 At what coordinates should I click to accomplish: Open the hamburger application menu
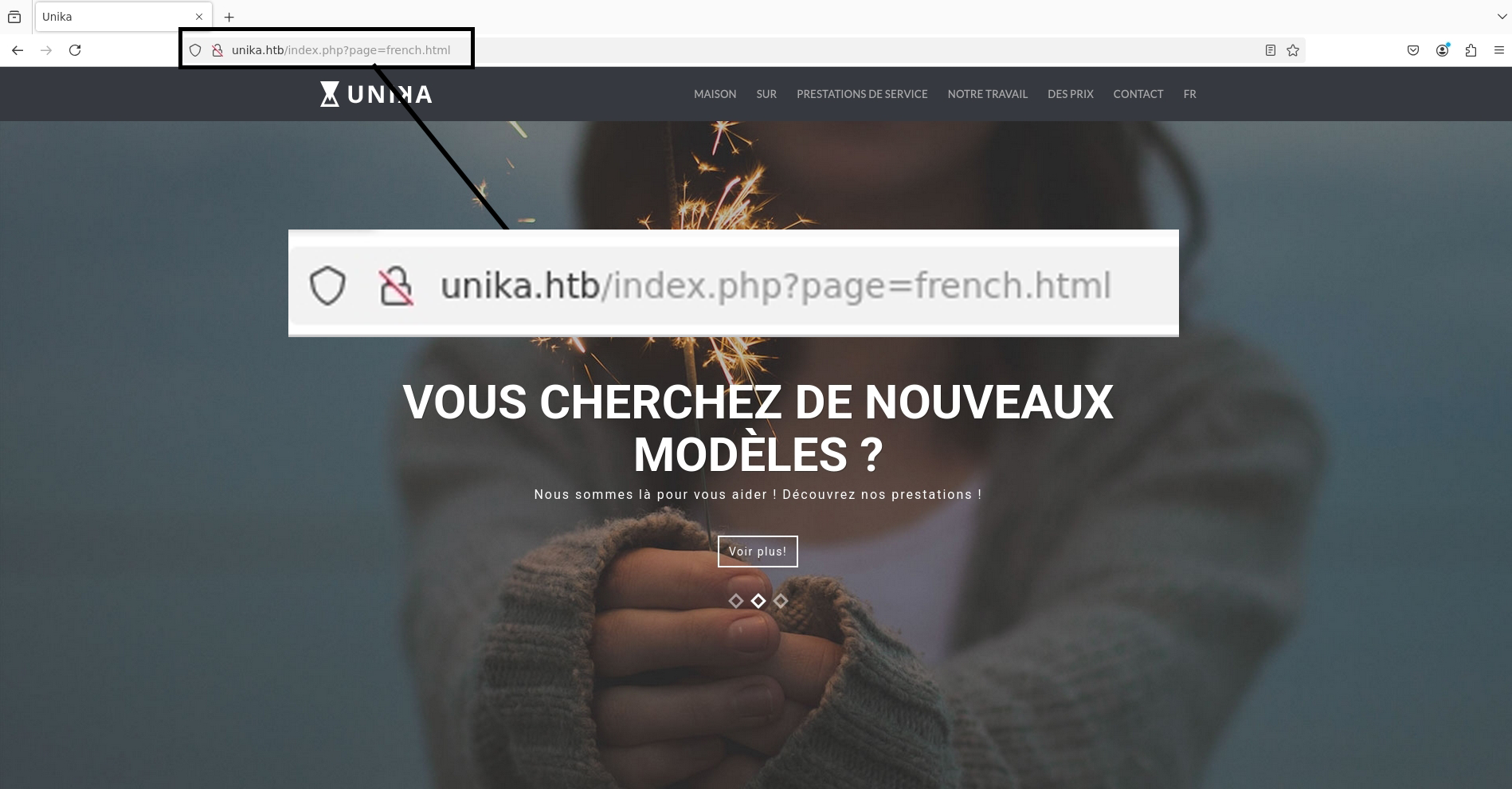pyautogui.click(x=1498, y=50)
